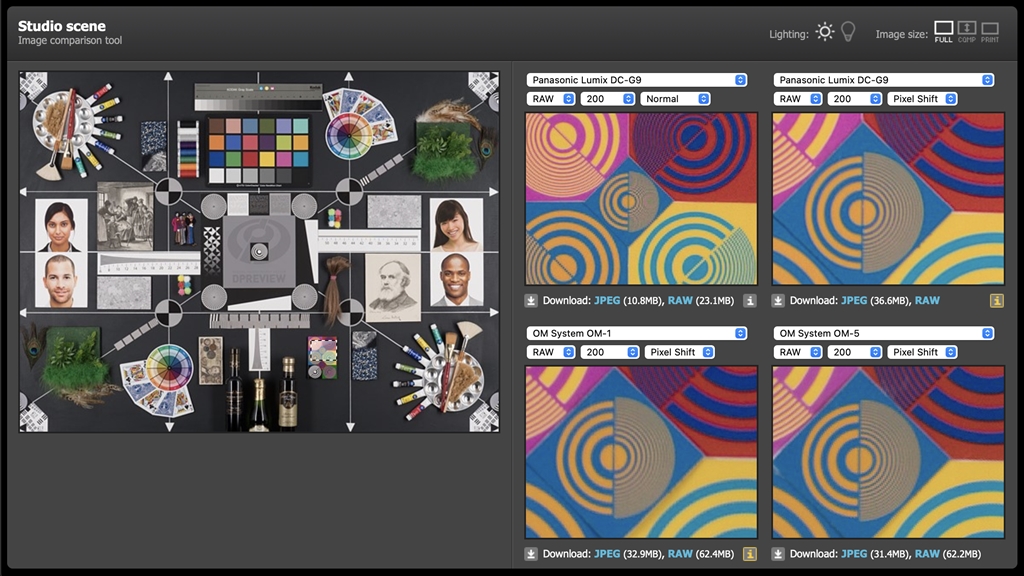Click top-left DC-G9 Normal crop preview
The height and width of the screenshot is (576, 1024).
[x=641, y=199]
